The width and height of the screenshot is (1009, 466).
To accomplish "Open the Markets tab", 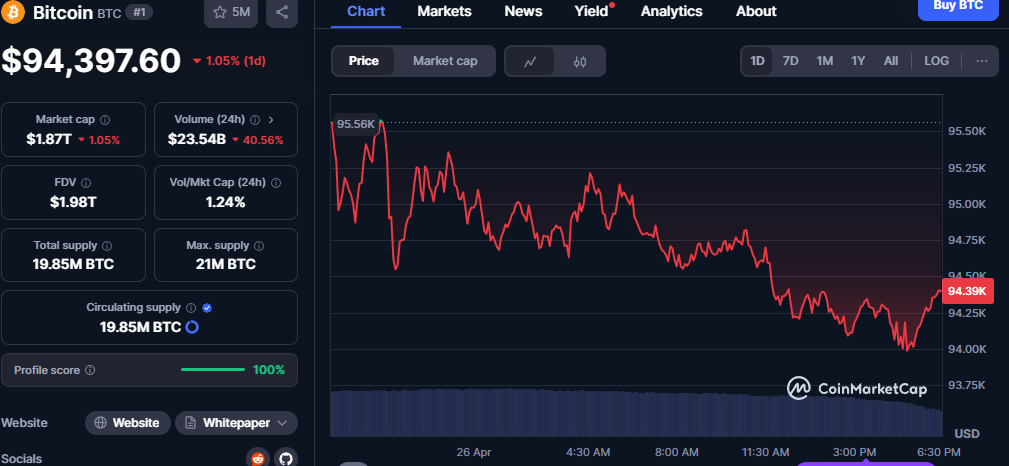I will [x=444, y=12].
